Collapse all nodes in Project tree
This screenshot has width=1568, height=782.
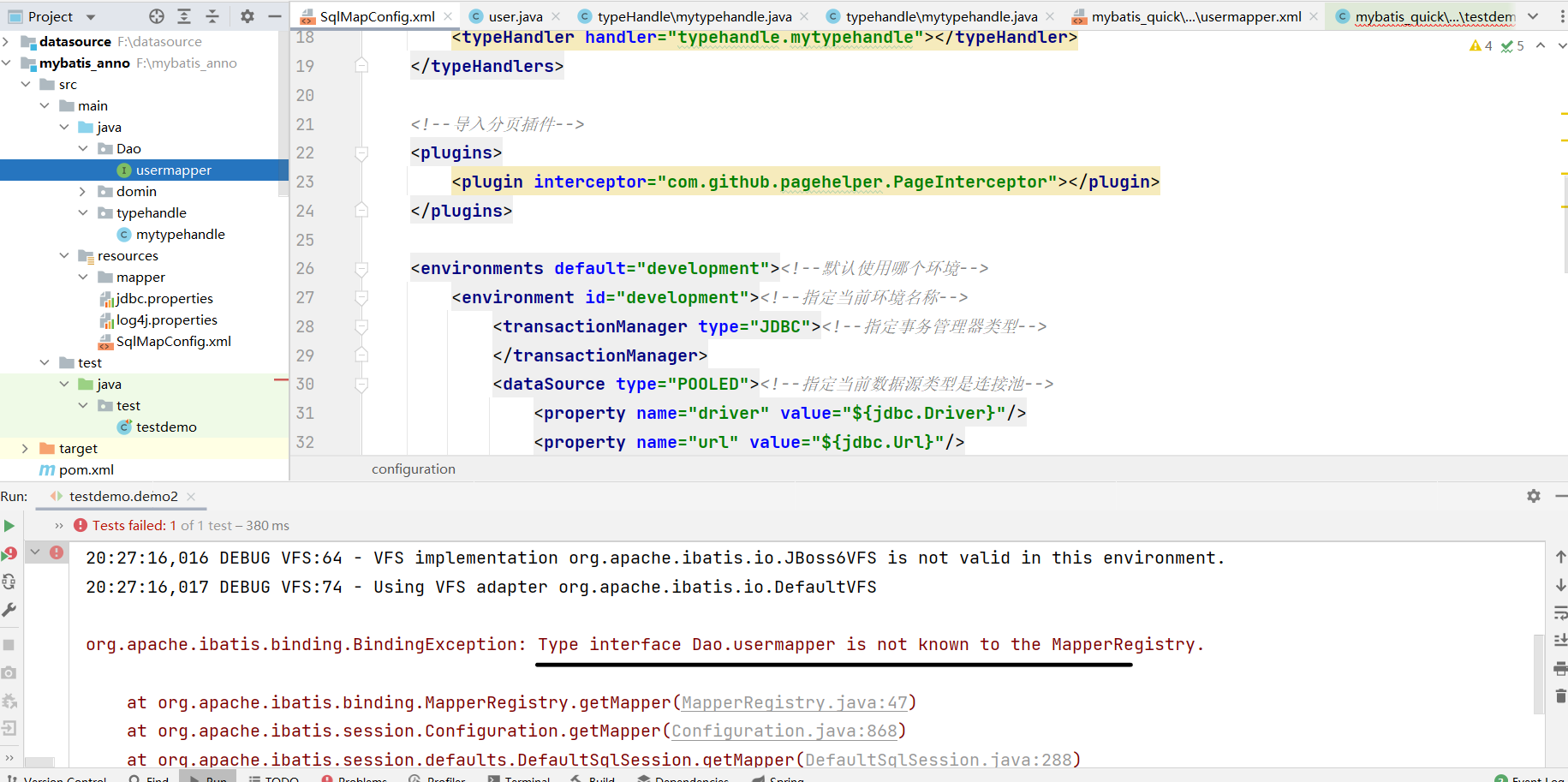212,16
